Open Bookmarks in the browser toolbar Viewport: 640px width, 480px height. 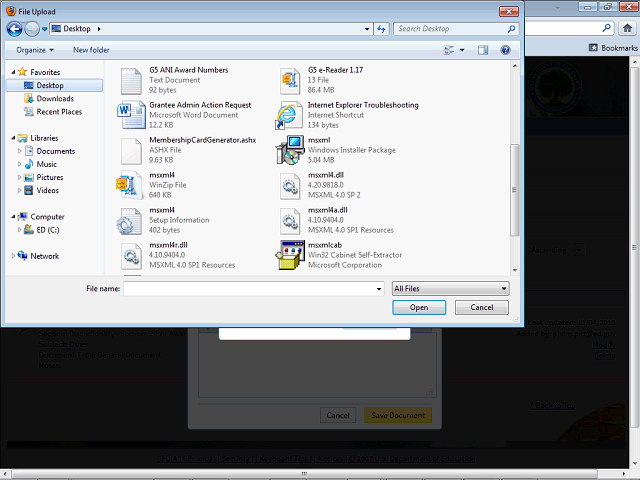pos(613,48)
